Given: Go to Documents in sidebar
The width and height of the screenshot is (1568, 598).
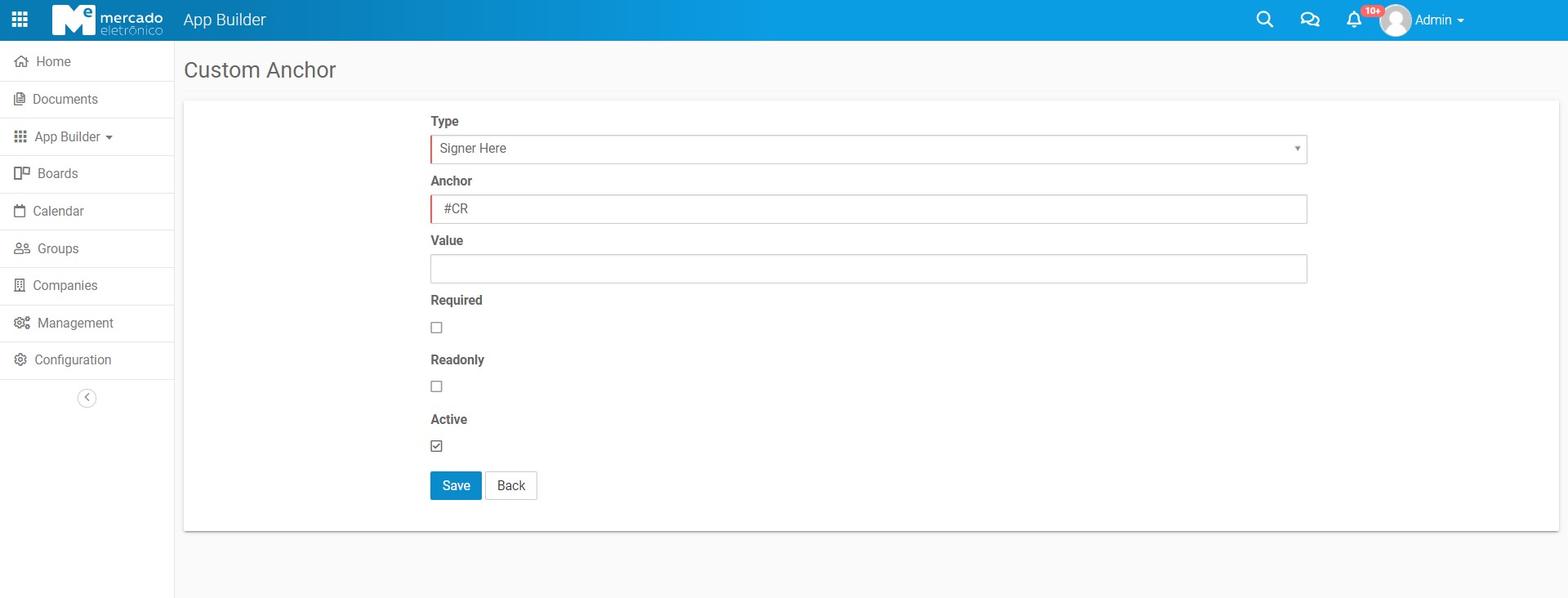Looking at the screenshot, I should coord(65,100).
